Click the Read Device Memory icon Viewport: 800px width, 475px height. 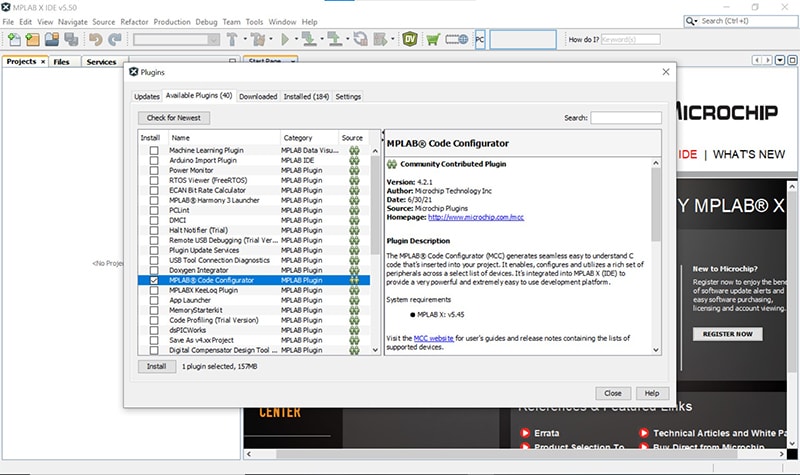point(335,39)
